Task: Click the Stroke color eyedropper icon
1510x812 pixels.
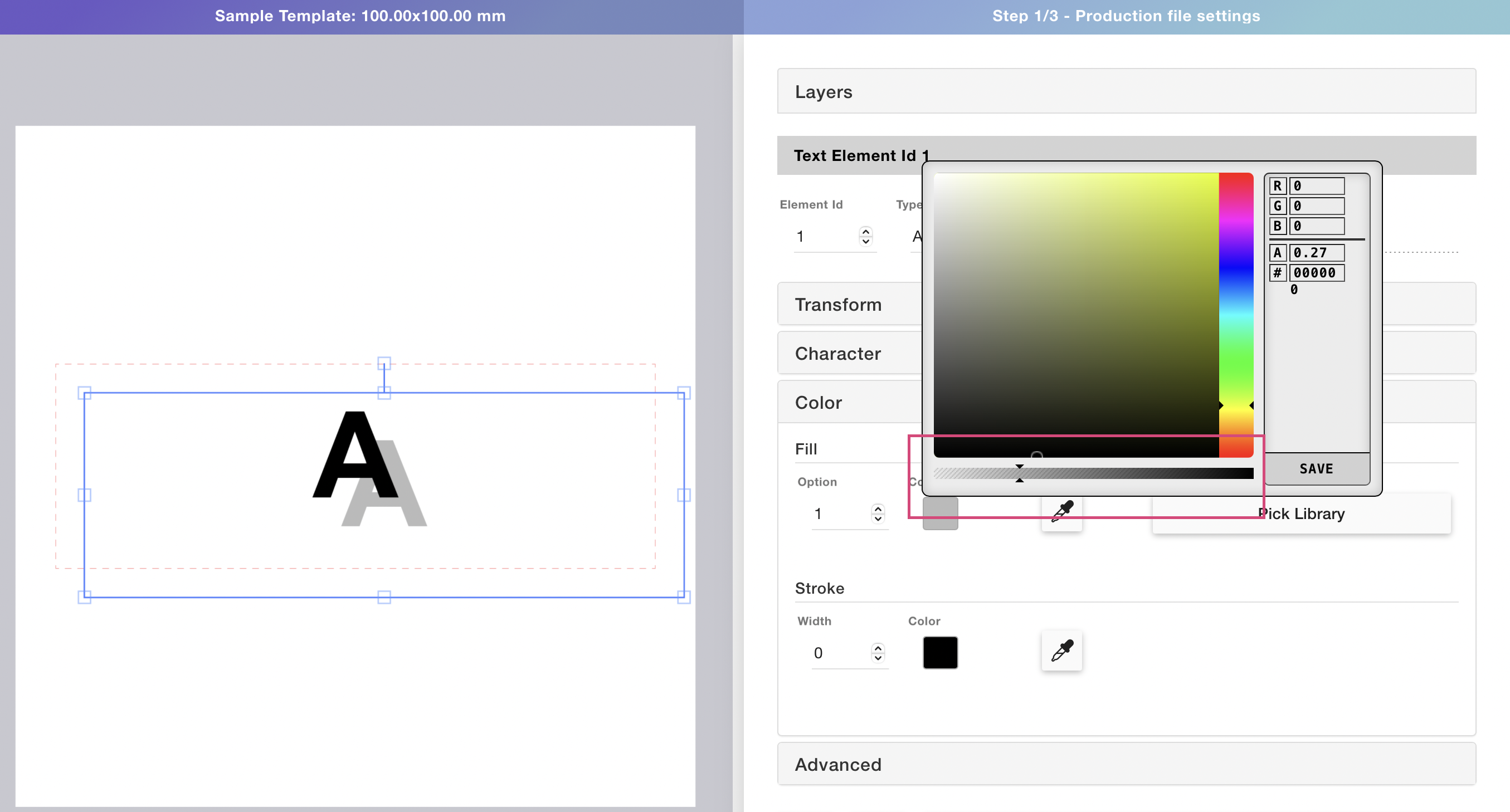Action: [1061, 651]
